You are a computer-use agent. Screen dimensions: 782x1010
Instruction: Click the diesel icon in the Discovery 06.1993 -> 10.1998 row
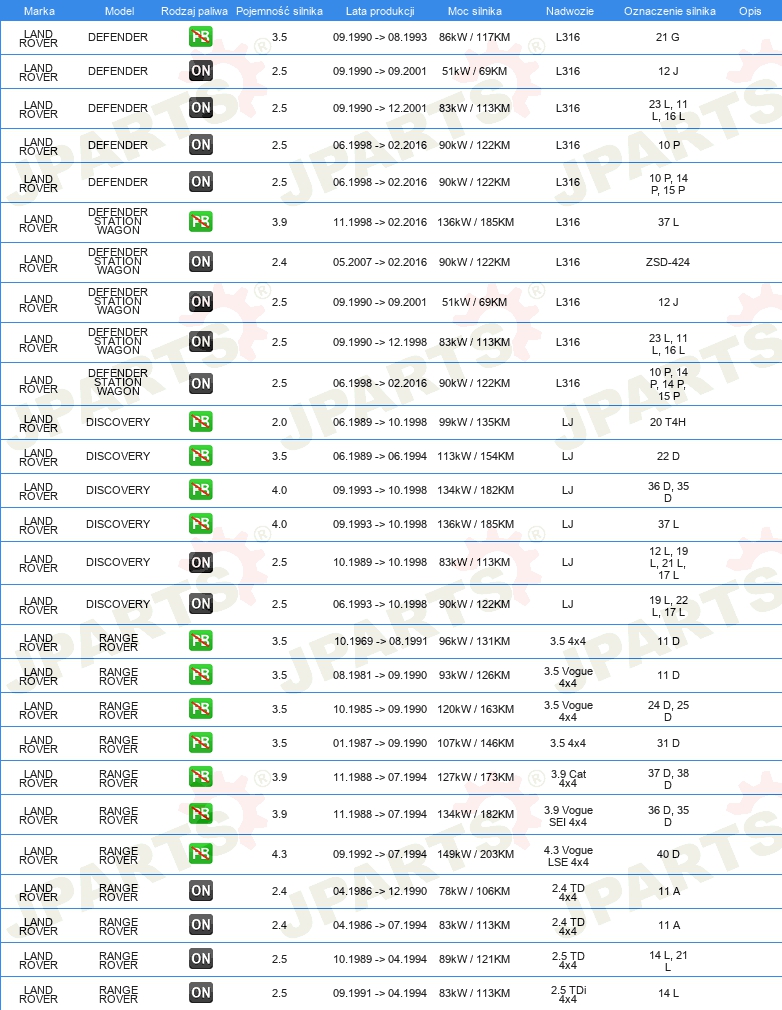(x=200, y=604)
